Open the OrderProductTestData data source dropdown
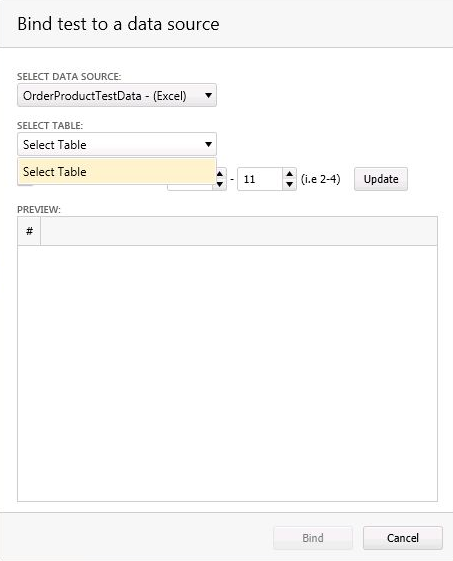This screenshot has height=561, width=453. tap(117, 95)
